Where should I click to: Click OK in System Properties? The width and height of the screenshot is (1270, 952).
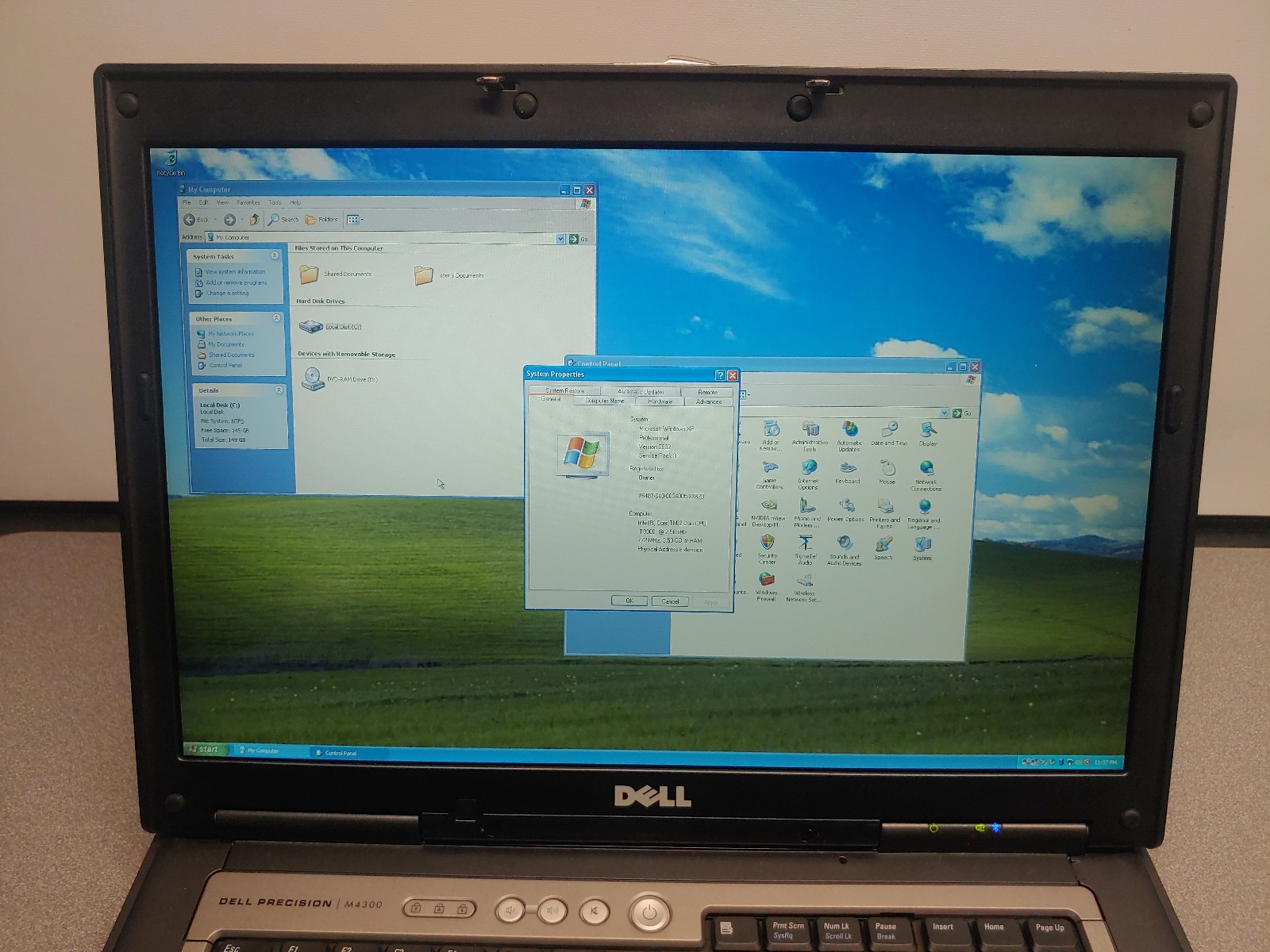[629, 601]
